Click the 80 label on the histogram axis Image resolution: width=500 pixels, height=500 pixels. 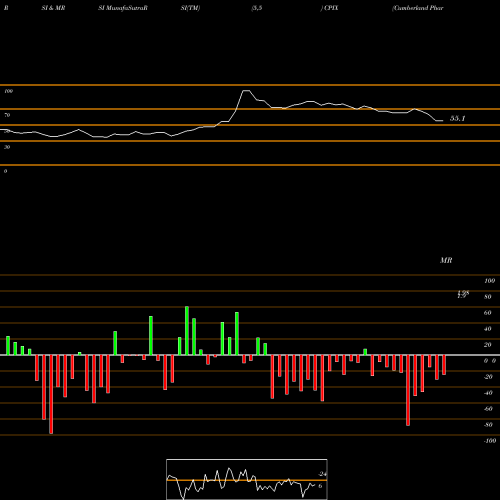pos(488,297)
